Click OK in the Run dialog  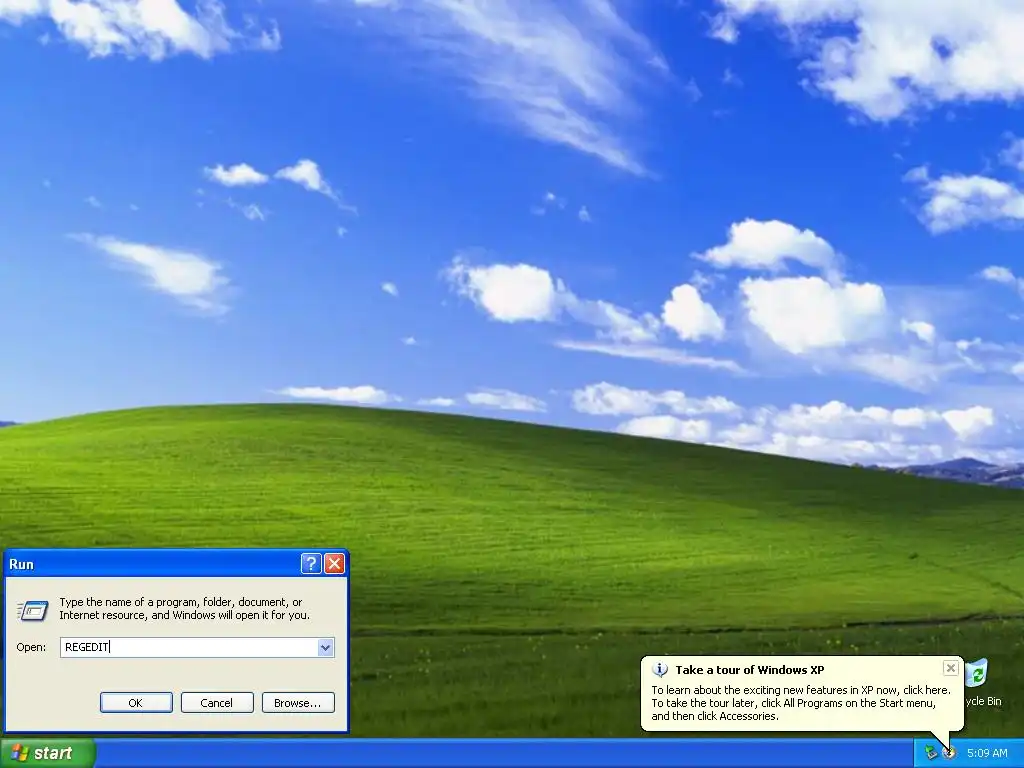[x=136, y=703]
